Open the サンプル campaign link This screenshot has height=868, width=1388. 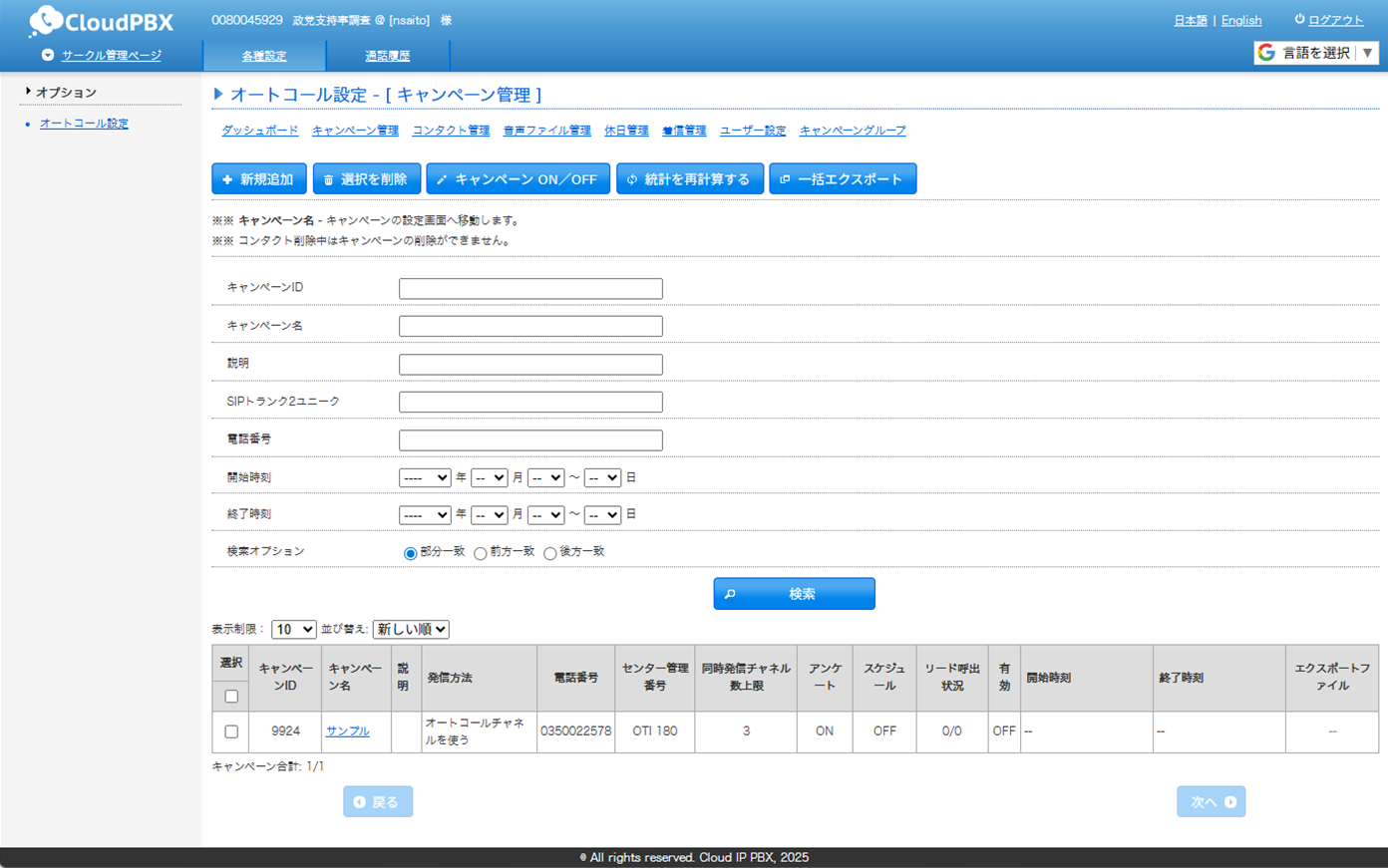pyautogui.click(x=347, y=731)
